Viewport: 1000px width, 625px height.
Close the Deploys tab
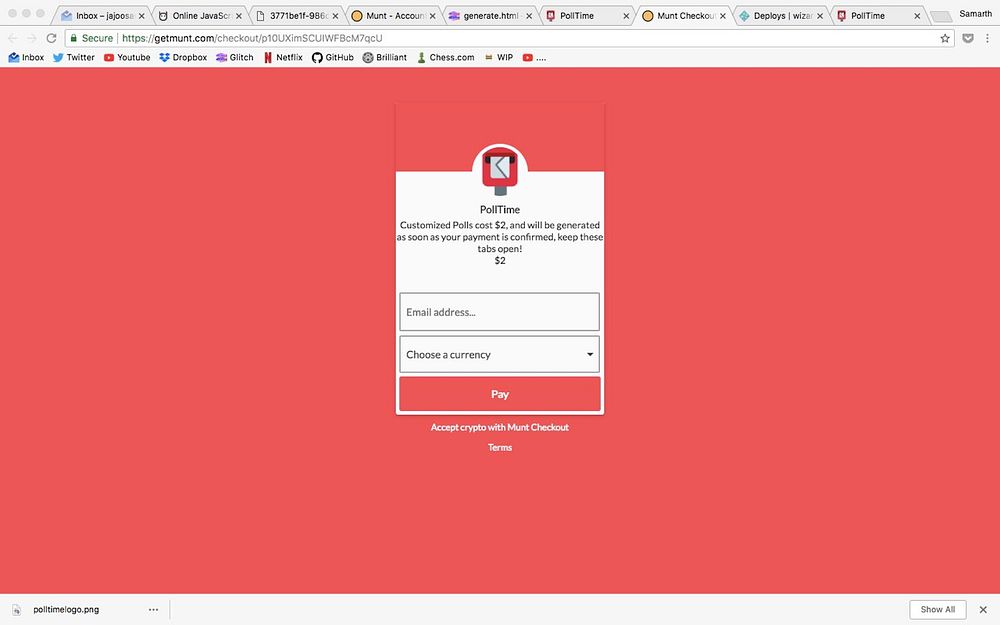[x=820, y=16]
